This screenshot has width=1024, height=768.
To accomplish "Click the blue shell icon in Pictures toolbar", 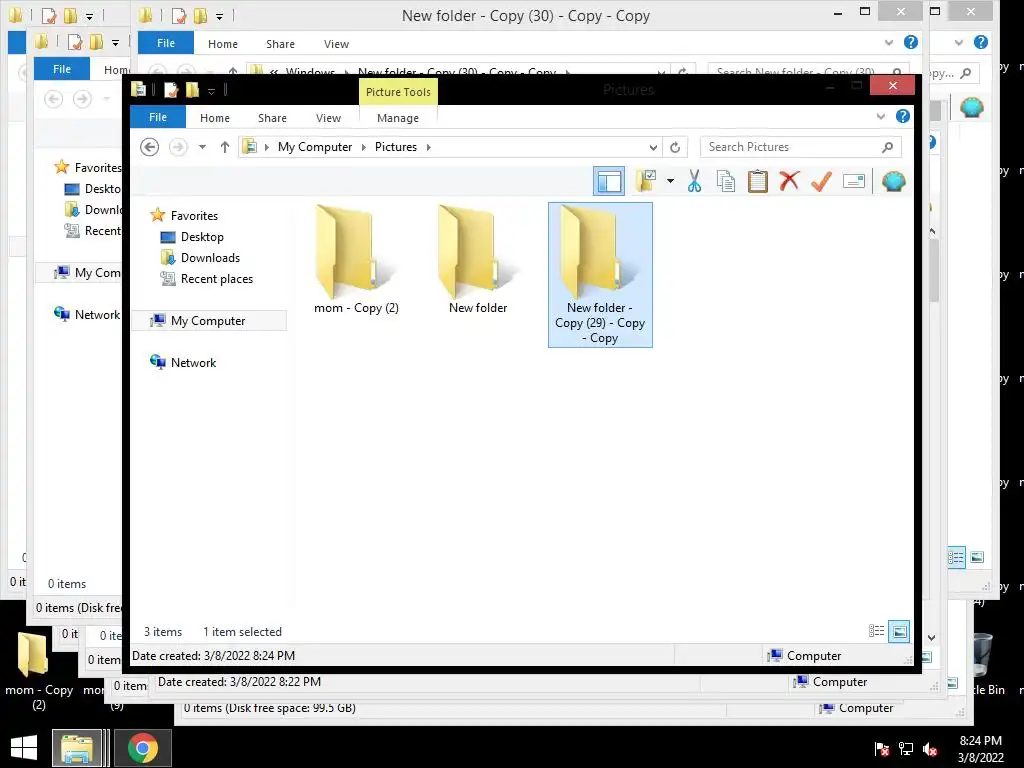I will pyautogui.click(x=893, y=181).
